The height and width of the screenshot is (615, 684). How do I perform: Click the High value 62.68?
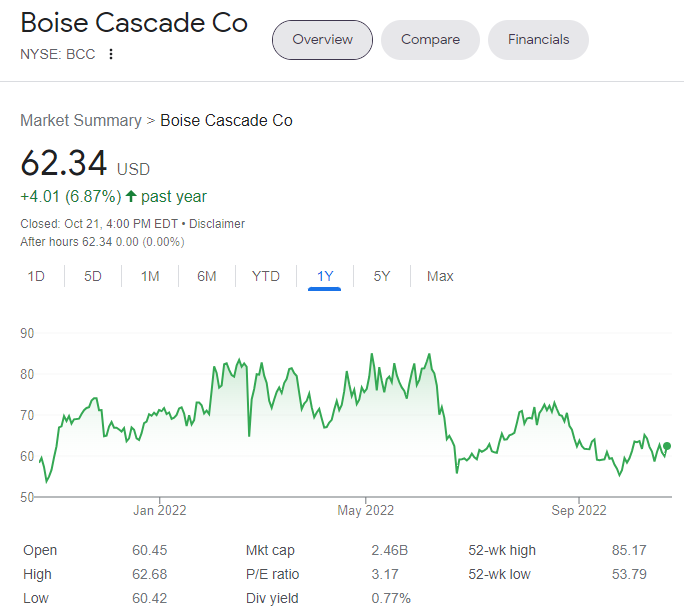click(150, 574)
